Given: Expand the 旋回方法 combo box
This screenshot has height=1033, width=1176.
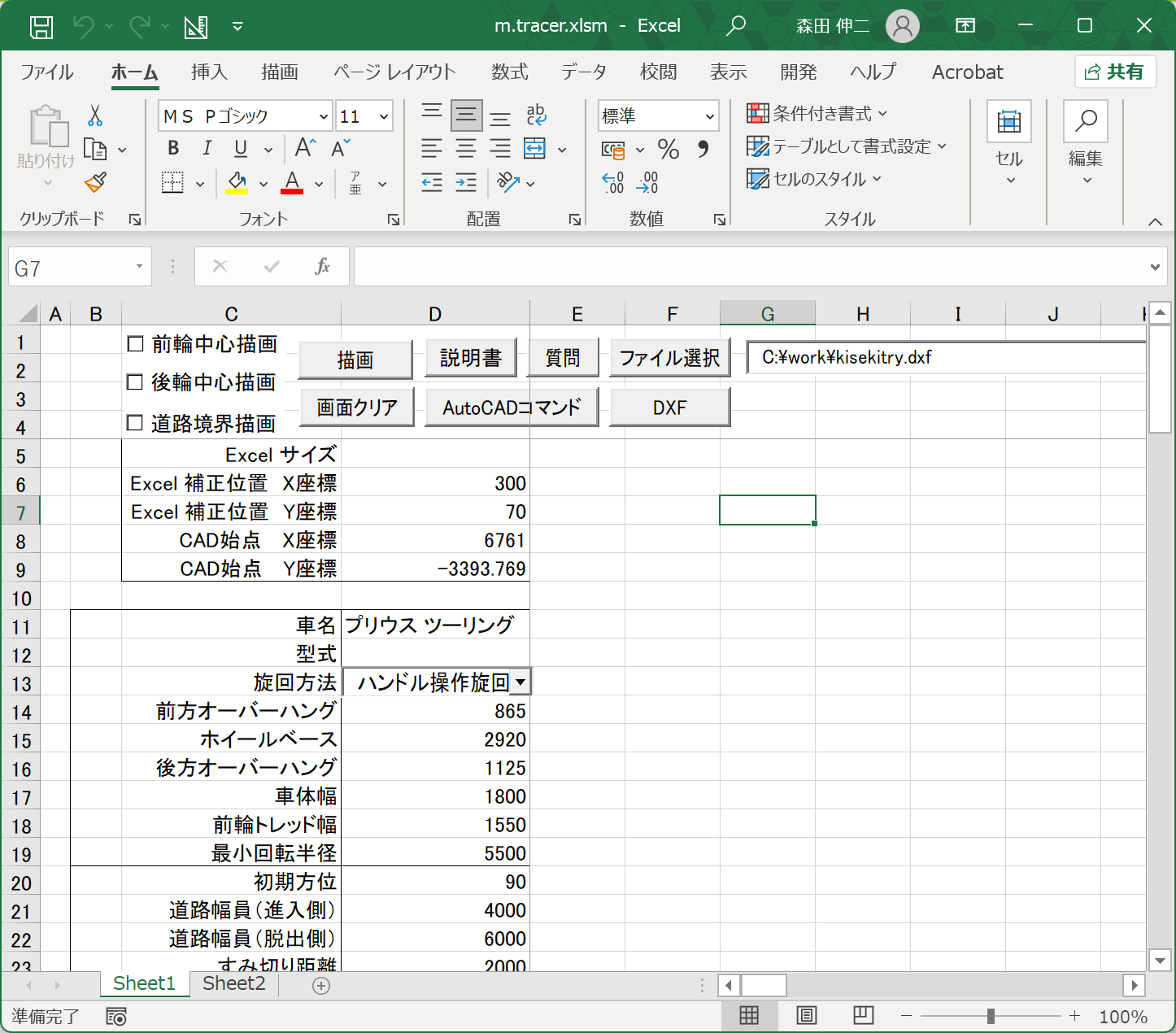Looking at the screenshot, I should [x=520, y=682].
